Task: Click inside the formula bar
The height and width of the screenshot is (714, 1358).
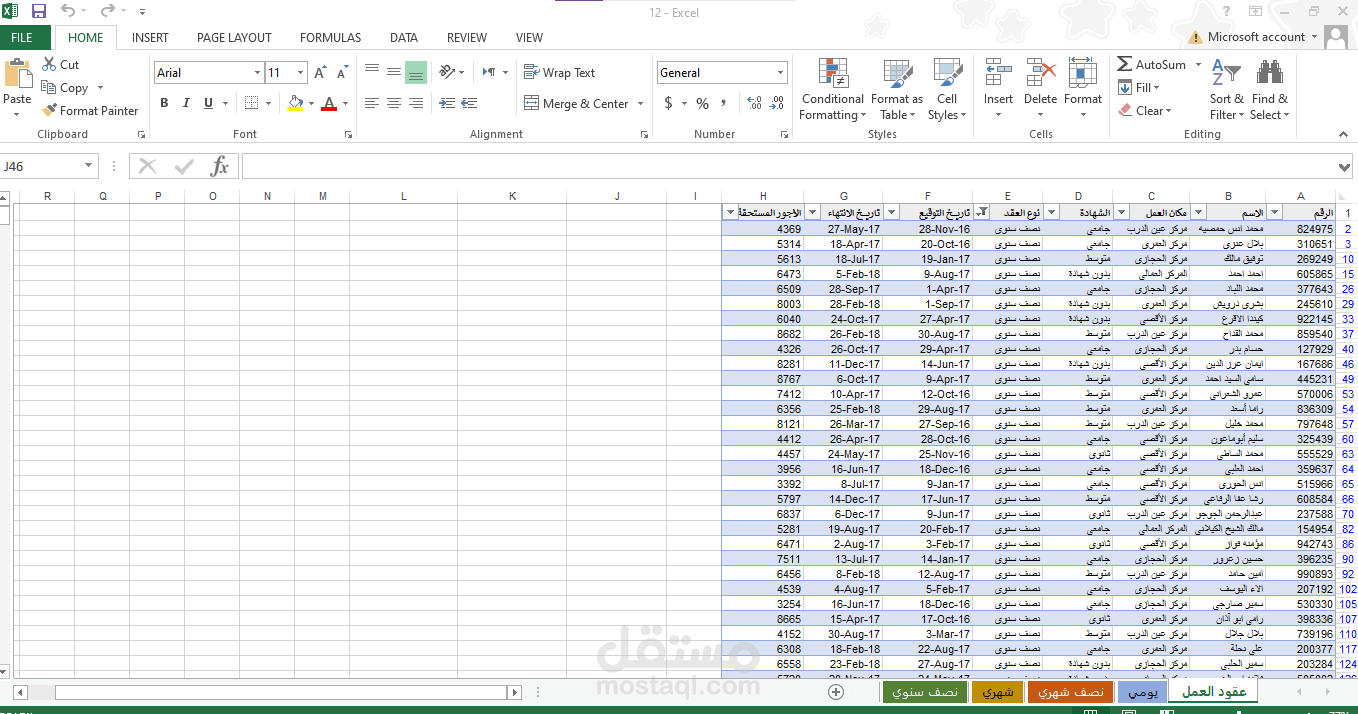Action: click(796, 166)
